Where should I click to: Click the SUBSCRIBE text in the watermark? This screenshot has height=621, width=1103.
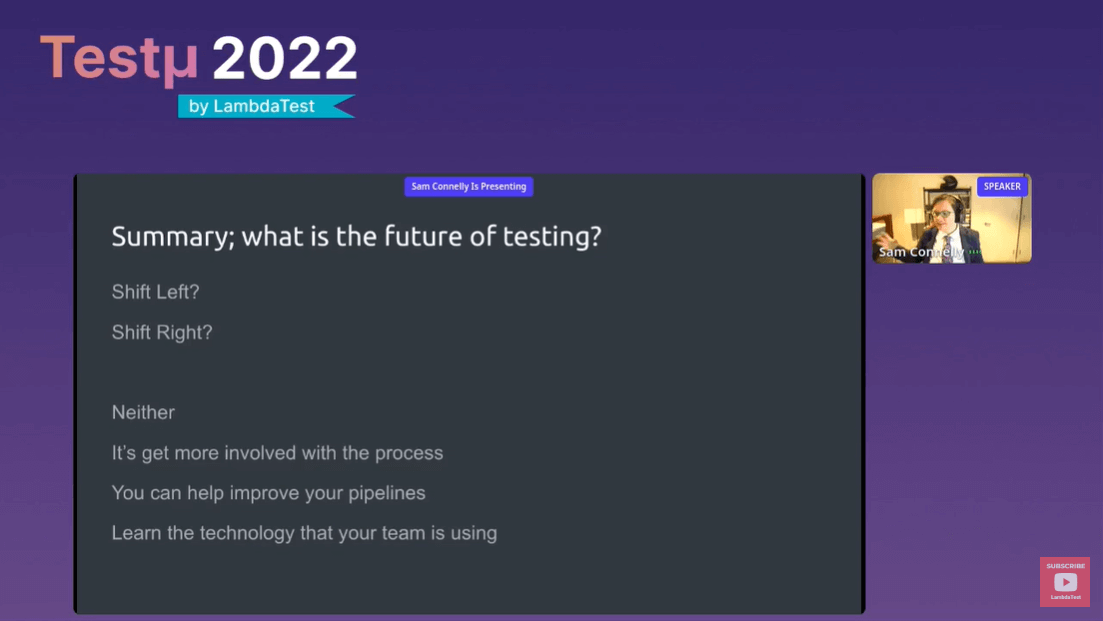(1065, 566)
